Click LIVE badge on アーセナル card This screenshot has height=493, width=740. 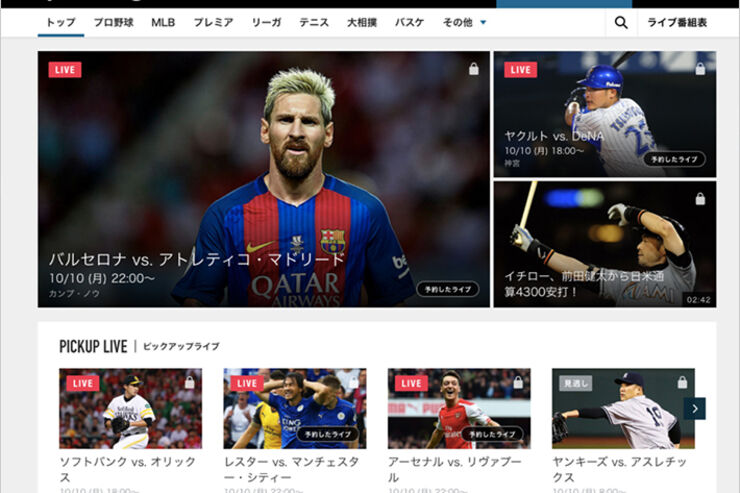click(411, 384)
